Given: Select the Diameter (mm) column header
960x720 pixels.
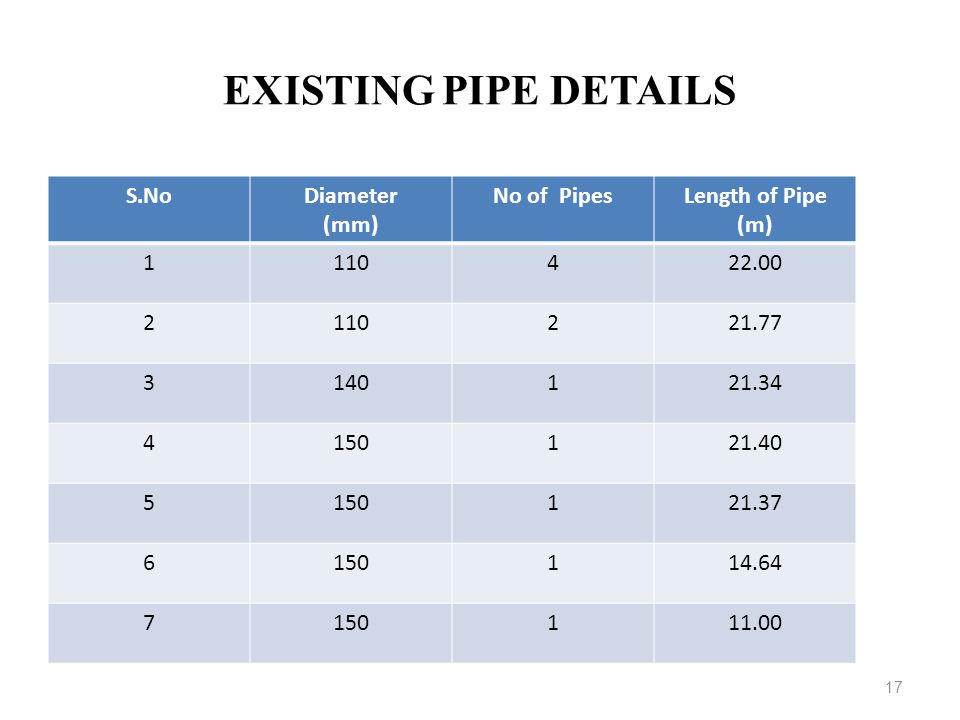Looking at the screenshot, I should (351, 209).
